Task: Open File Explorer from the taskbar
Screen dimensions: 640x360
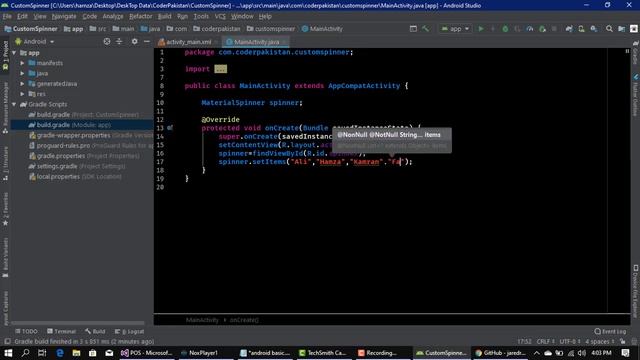Action: coord(76,353)
